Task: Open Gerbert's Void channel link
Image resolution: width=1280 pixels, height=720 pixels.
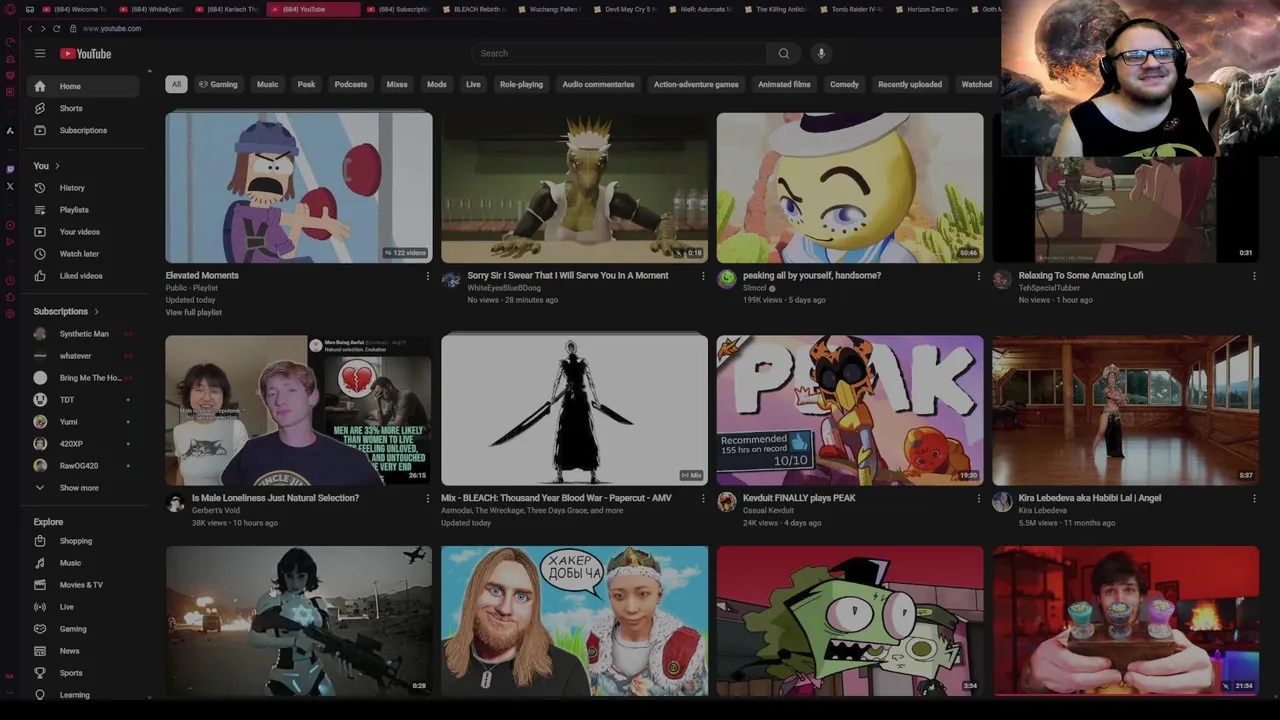Action: 216,510
